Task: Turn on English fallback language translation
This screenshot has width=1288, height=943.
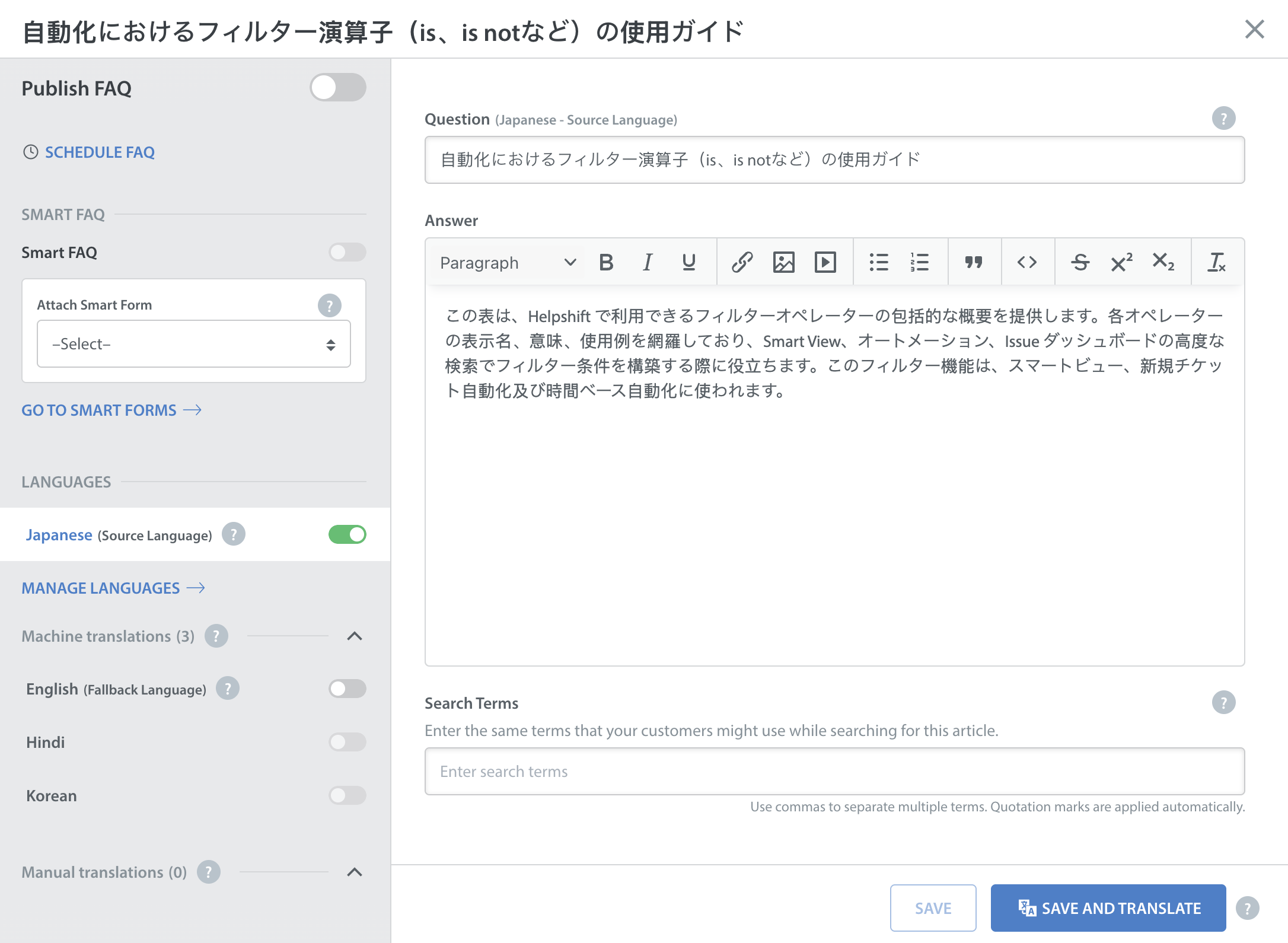Action: tap(347, 689)
